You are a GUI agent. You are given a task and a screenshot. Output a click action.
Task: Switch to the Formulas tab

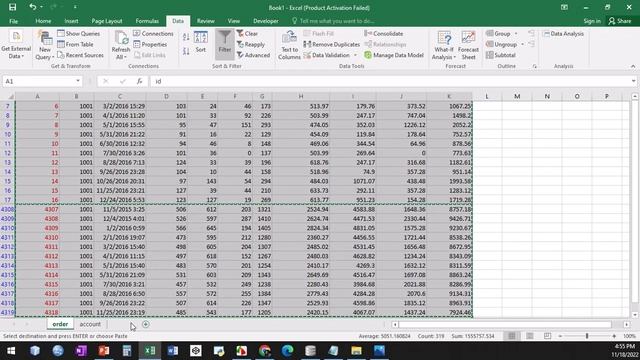point(147,21)
